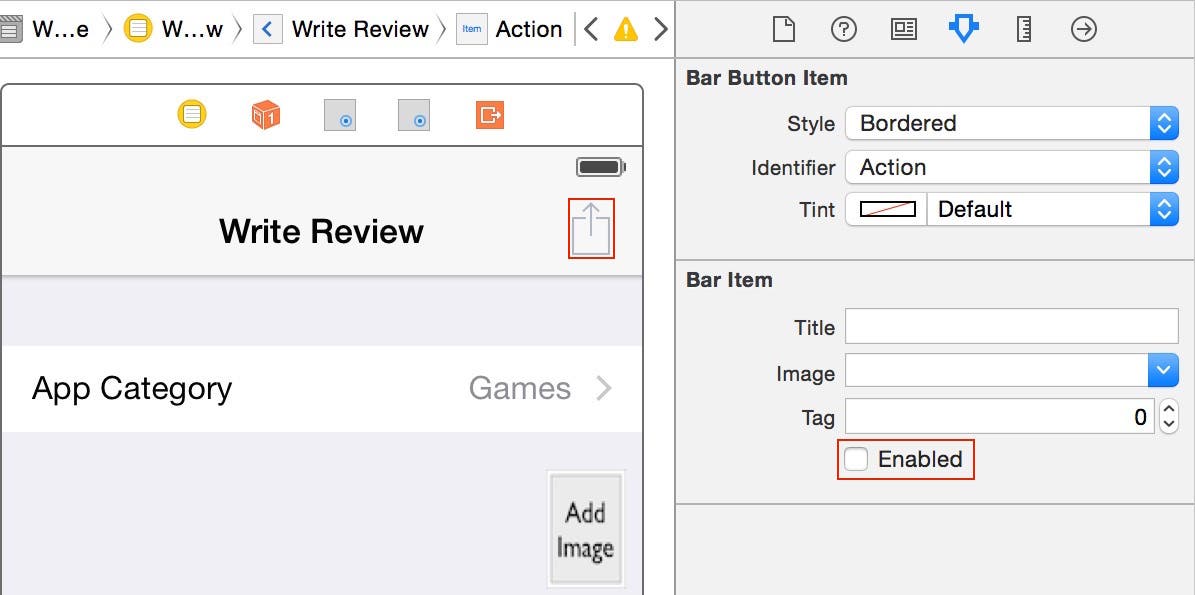Click the battery icon in status bar

(x=601, y=167)
